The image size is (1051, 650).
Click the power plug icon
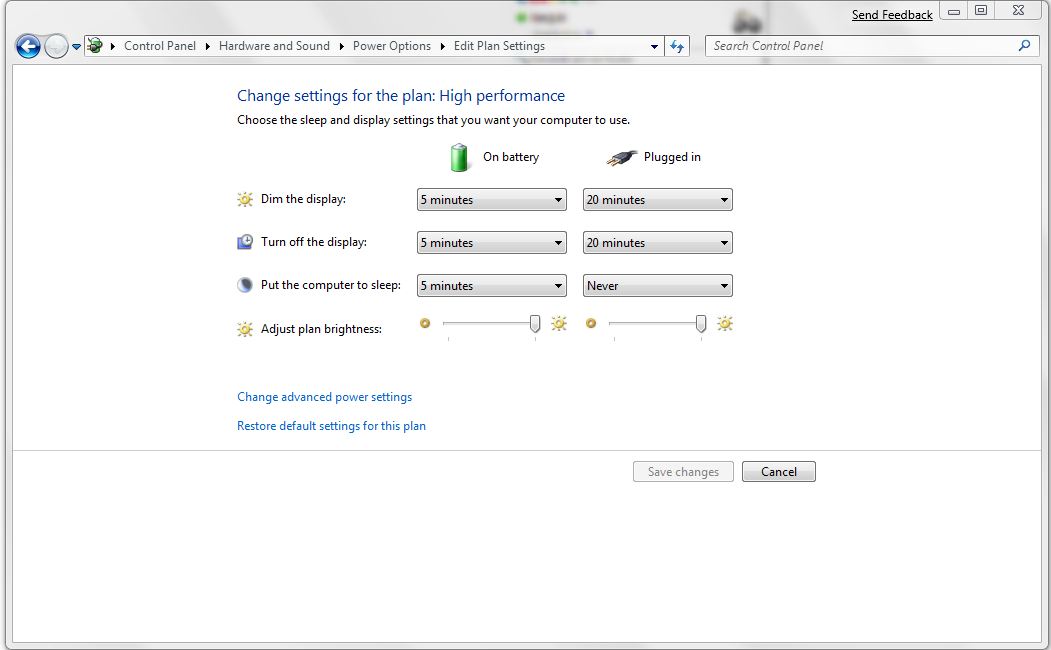[x=621, y=158]
